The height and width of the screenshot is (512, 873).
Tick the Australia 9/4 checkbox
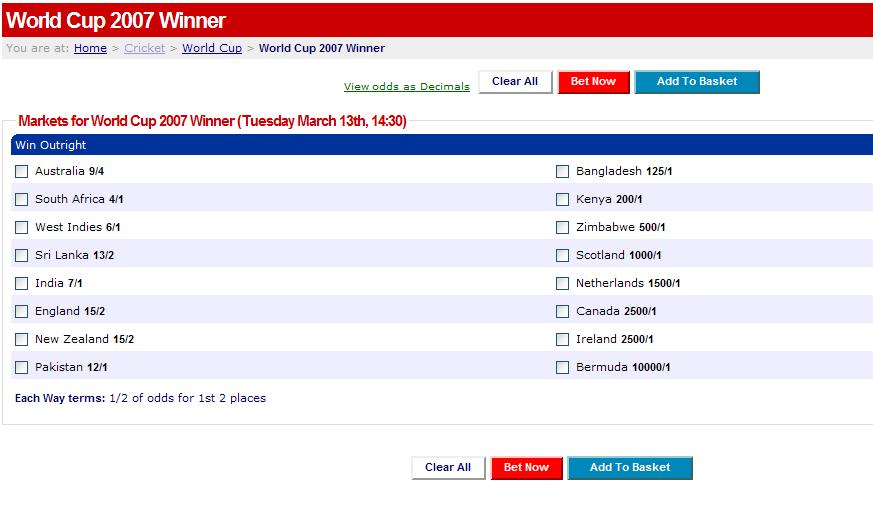pos(22,172)
